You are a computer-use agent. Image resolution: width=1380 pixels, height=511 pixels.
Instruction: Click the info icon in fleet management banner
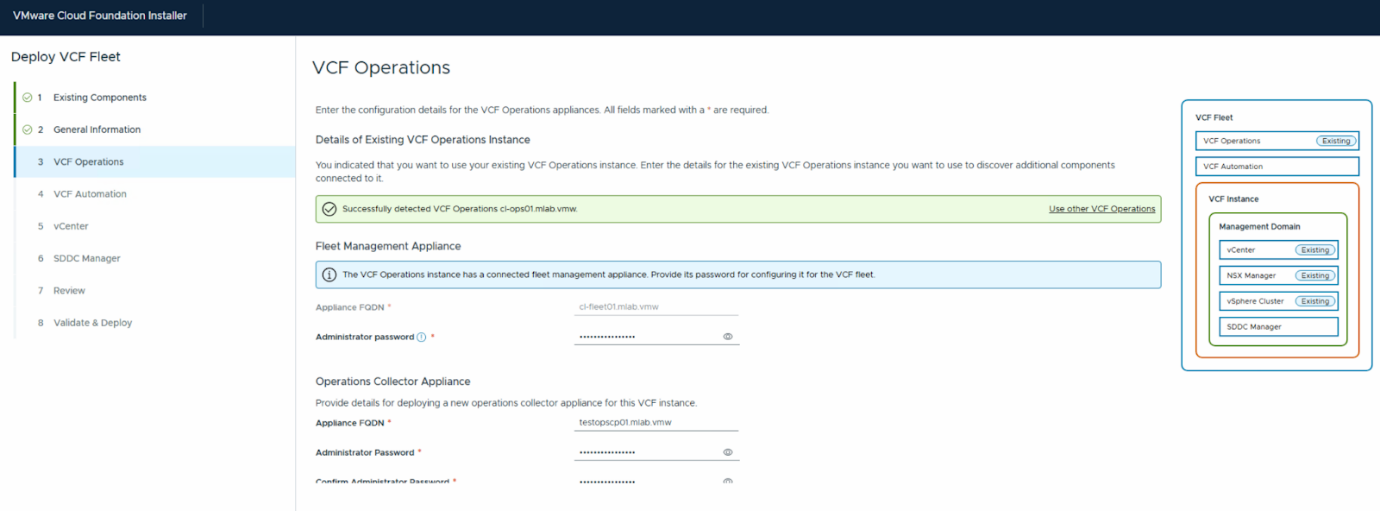click(329, 275)
